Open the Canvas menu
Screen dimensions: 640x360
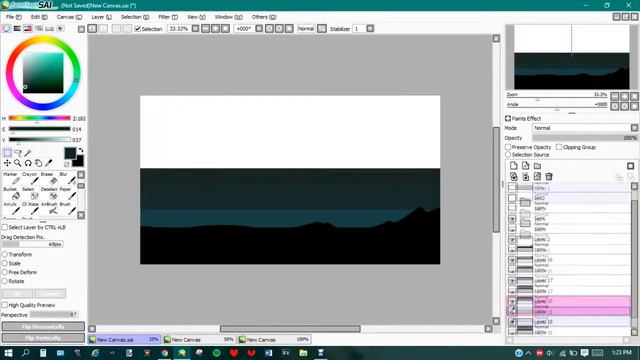click(69, 17)
